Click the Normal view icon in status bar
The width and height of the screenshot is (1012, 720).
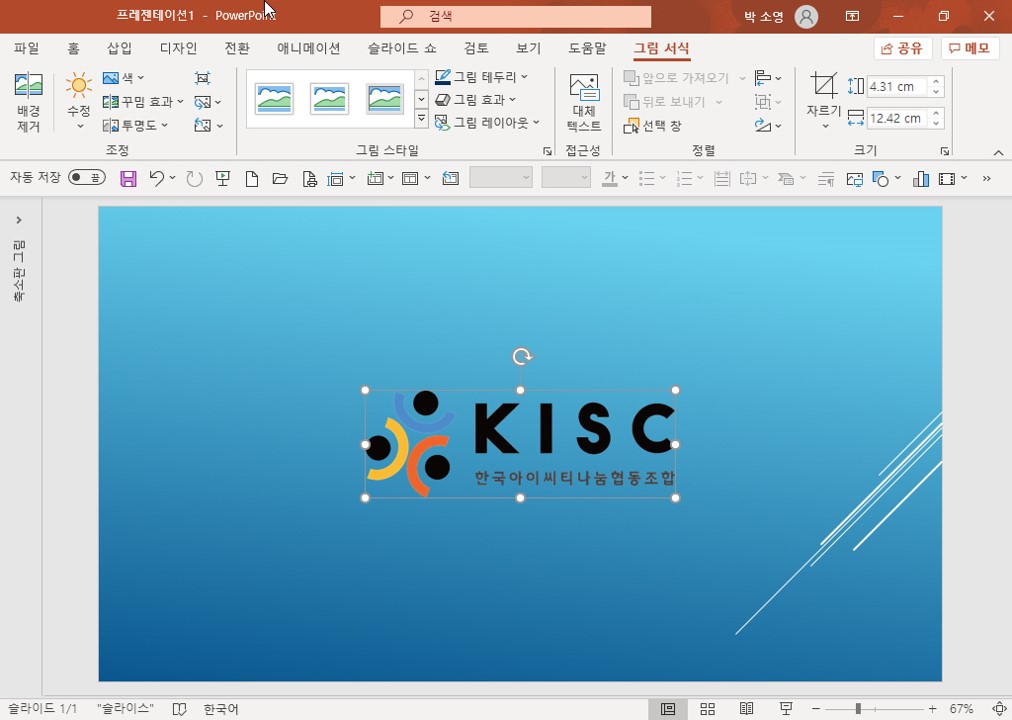[668, 709]
